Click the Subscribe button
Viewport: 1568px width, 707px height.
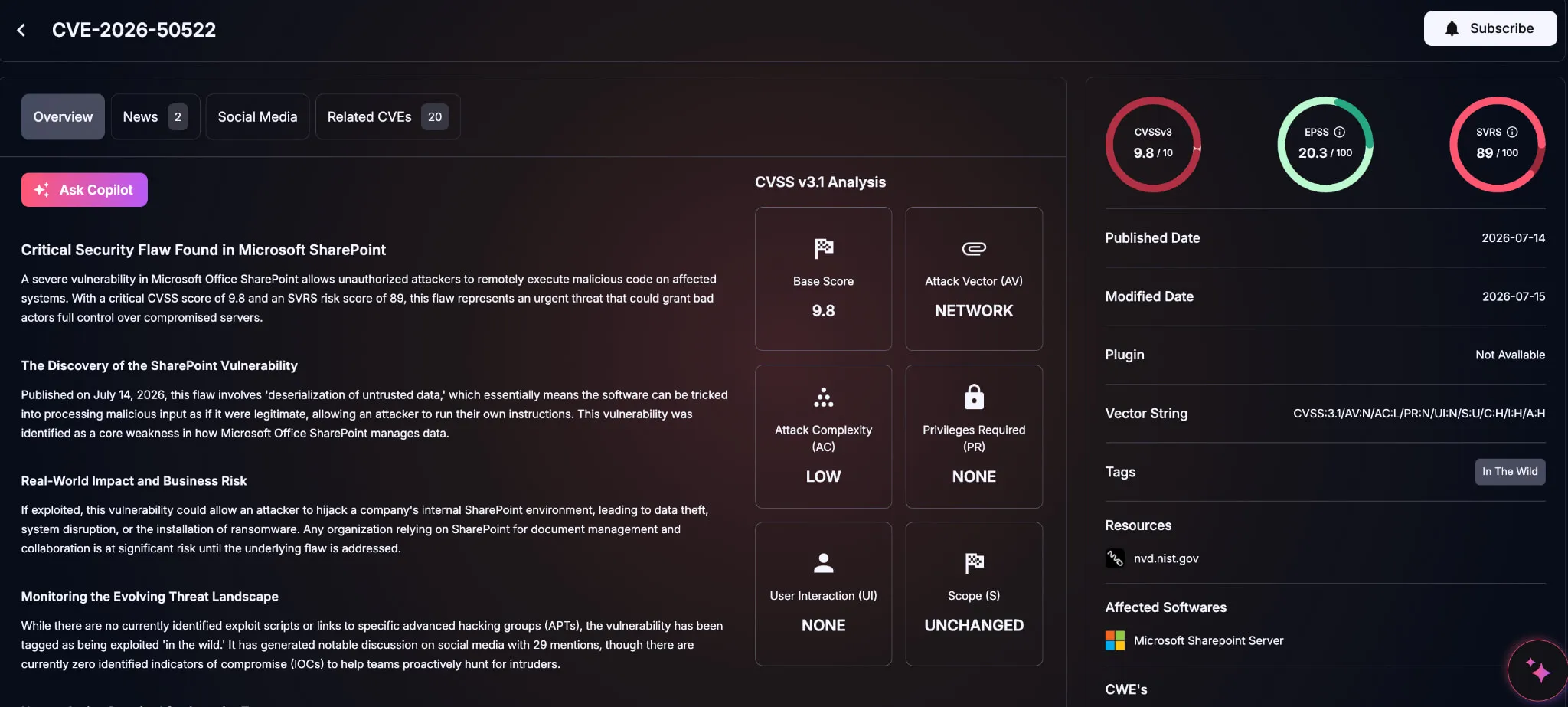tap(1490, 28)
